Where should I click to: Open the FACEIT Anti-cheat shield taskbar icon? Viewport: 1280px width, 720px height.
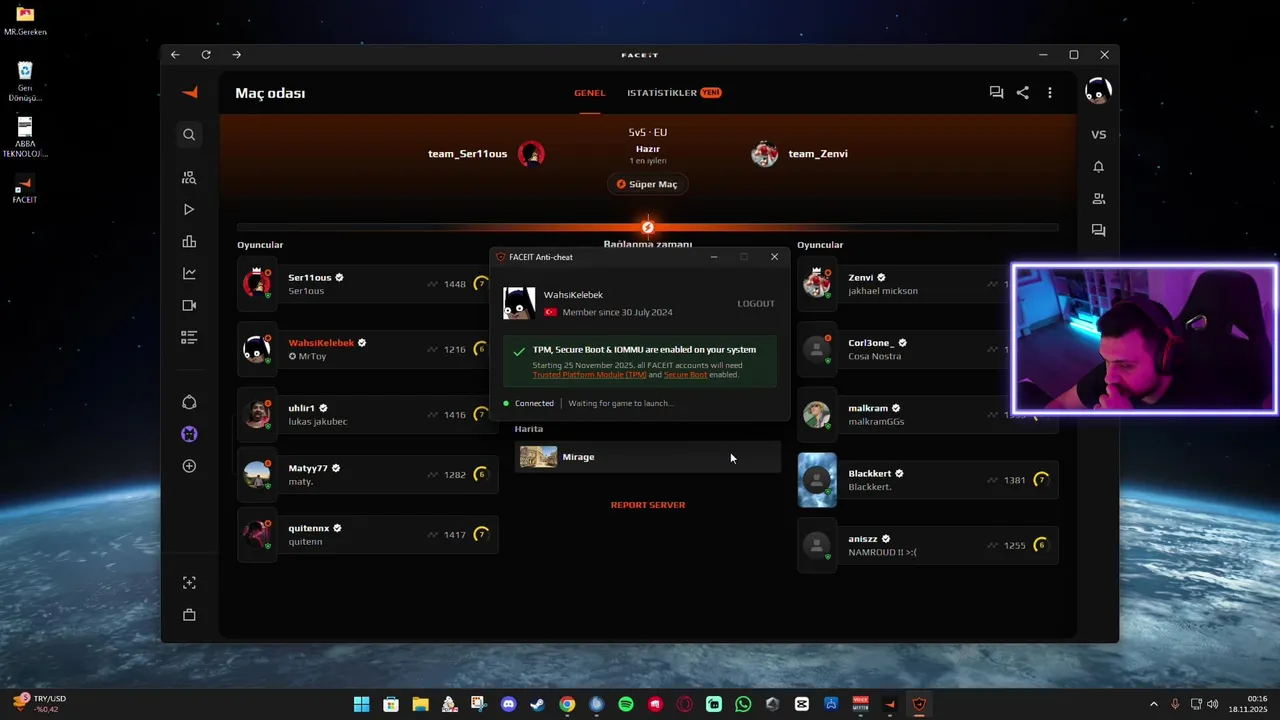(919, 704)
